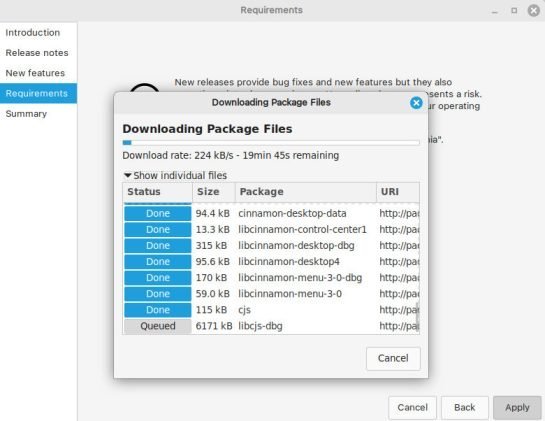
Task: Close the Requirements window
Action: (534, 11)
